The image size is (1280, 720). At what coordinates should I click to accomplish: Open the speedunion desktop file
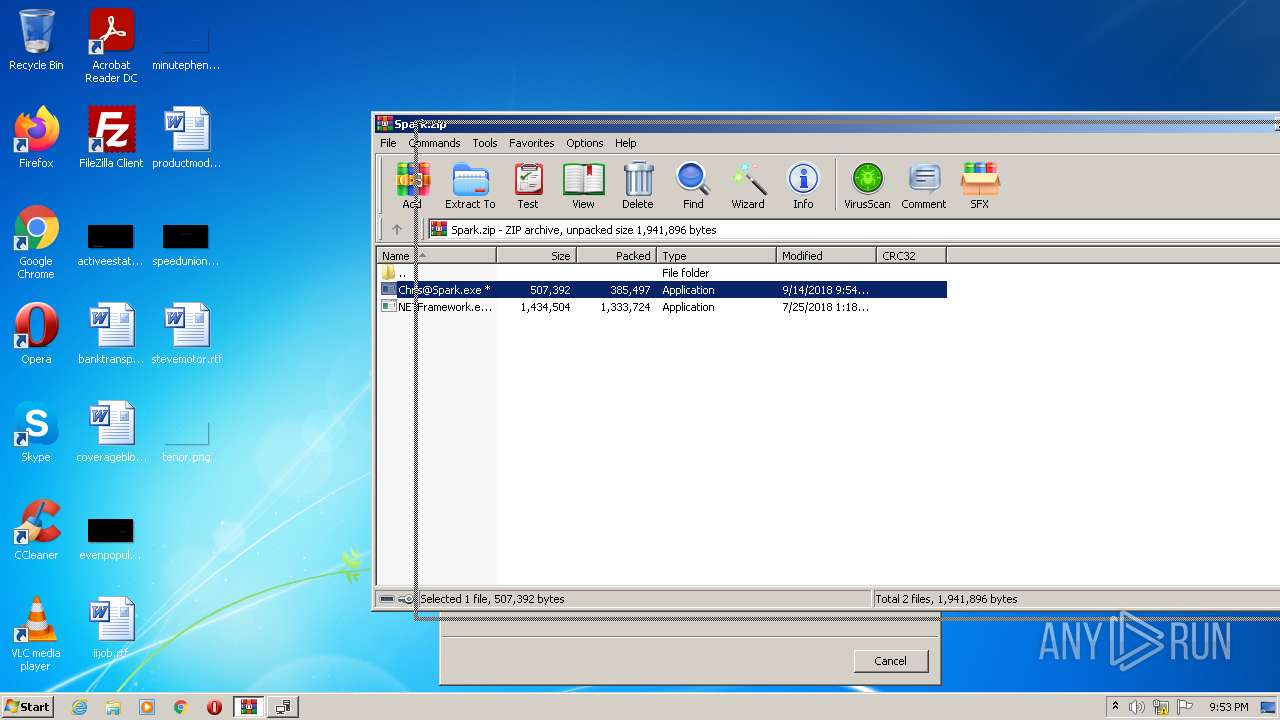coord(186,246)
